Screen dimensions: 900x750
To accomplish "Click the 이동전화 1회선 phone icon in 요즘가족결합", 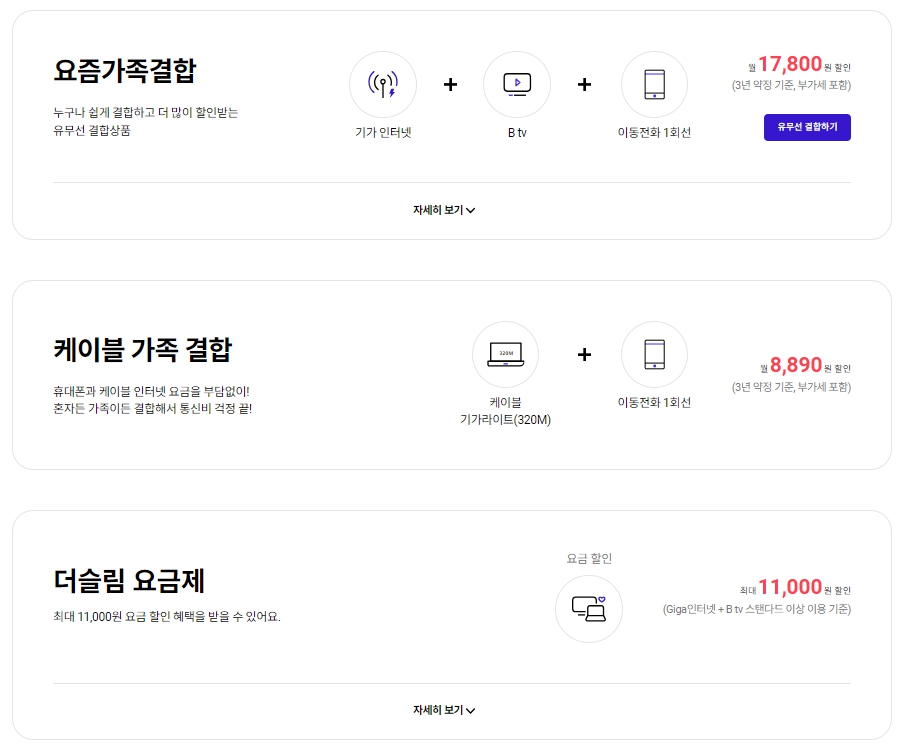I will [655, 85].
